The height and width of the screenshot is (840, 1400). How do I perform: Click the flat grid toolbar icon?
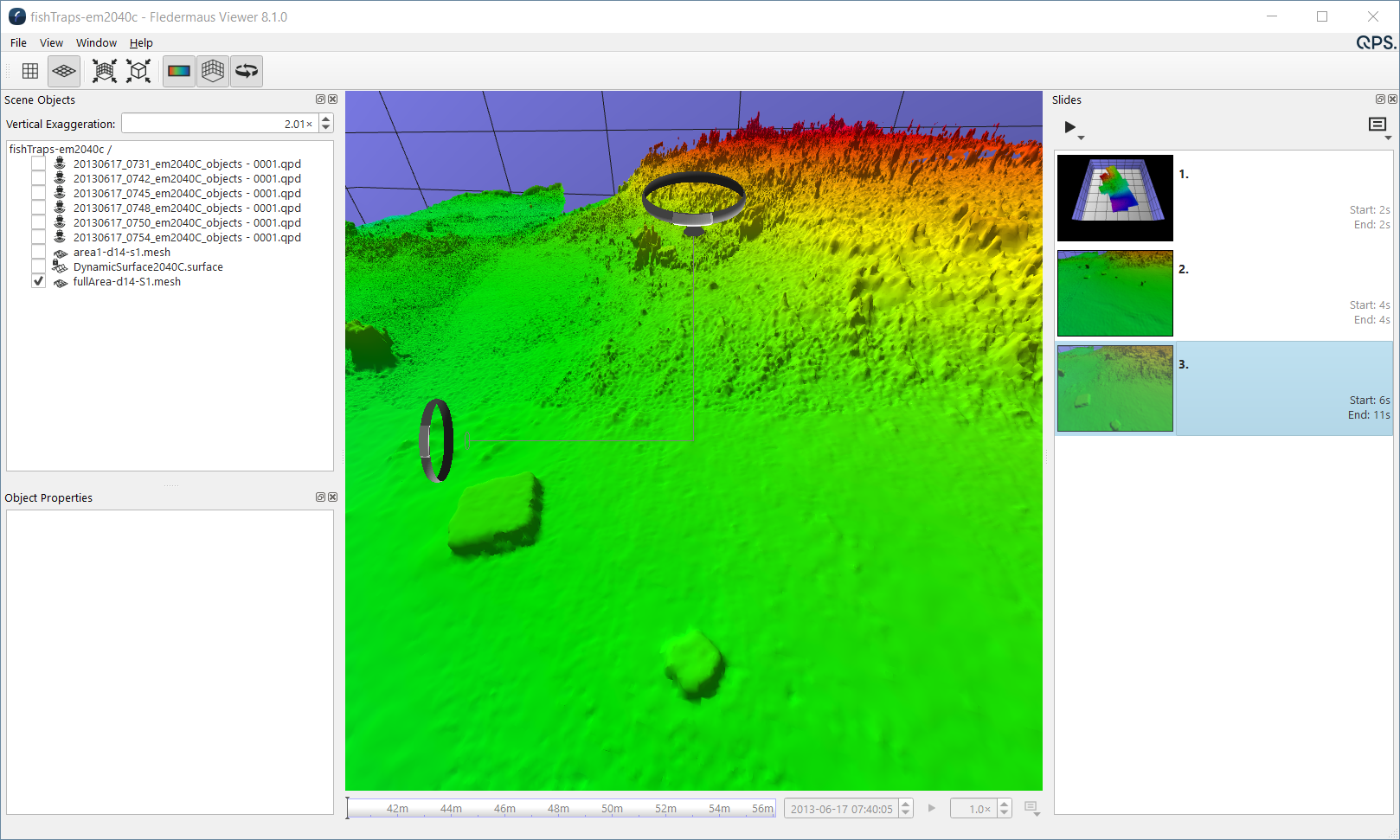[30, 71]
